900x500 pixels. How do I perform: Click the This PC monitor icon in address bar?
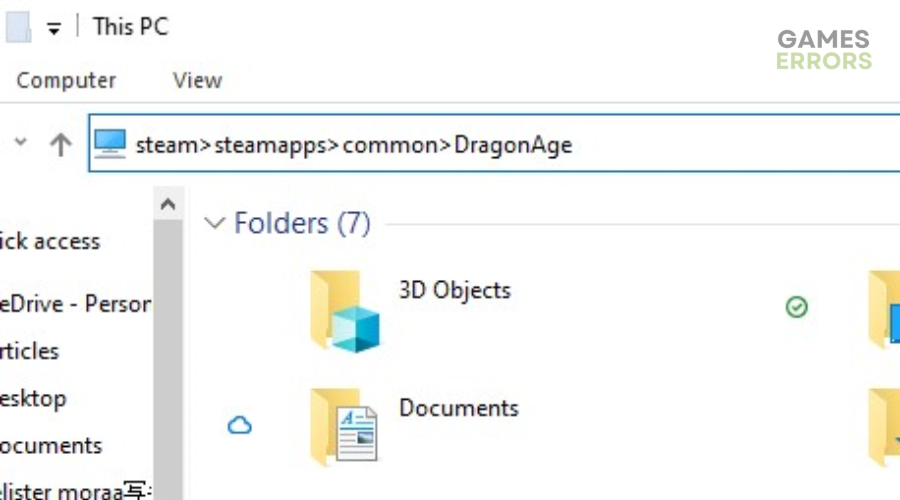(x=110, y=144)
